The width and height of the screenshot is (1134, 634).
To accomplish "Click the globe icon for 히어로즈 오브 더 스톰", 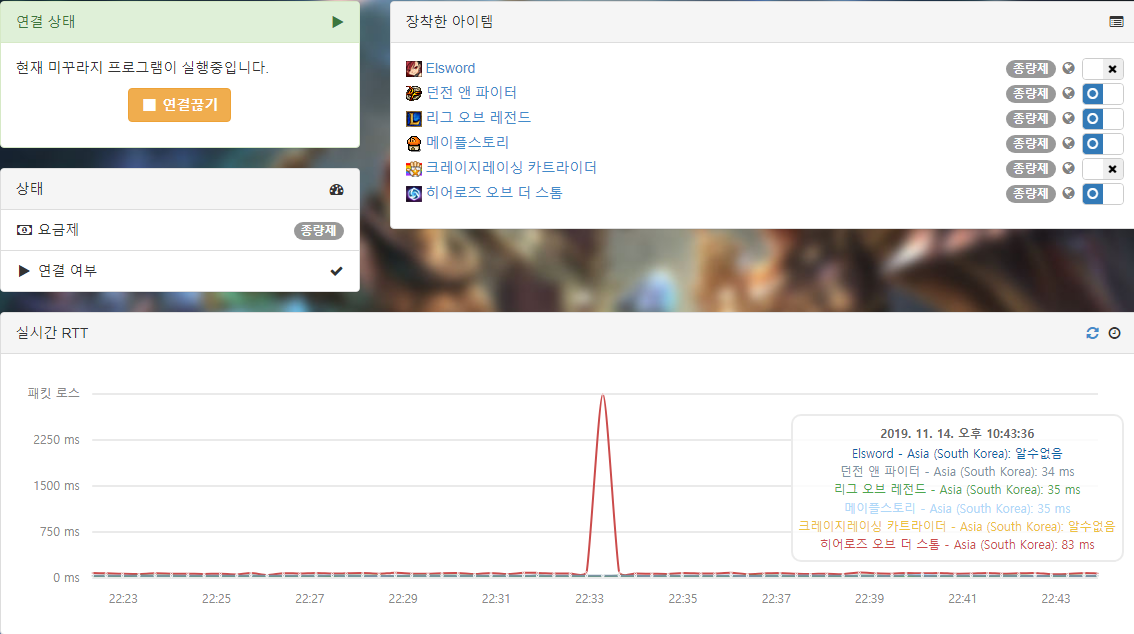I will (x=1068, y=193).
